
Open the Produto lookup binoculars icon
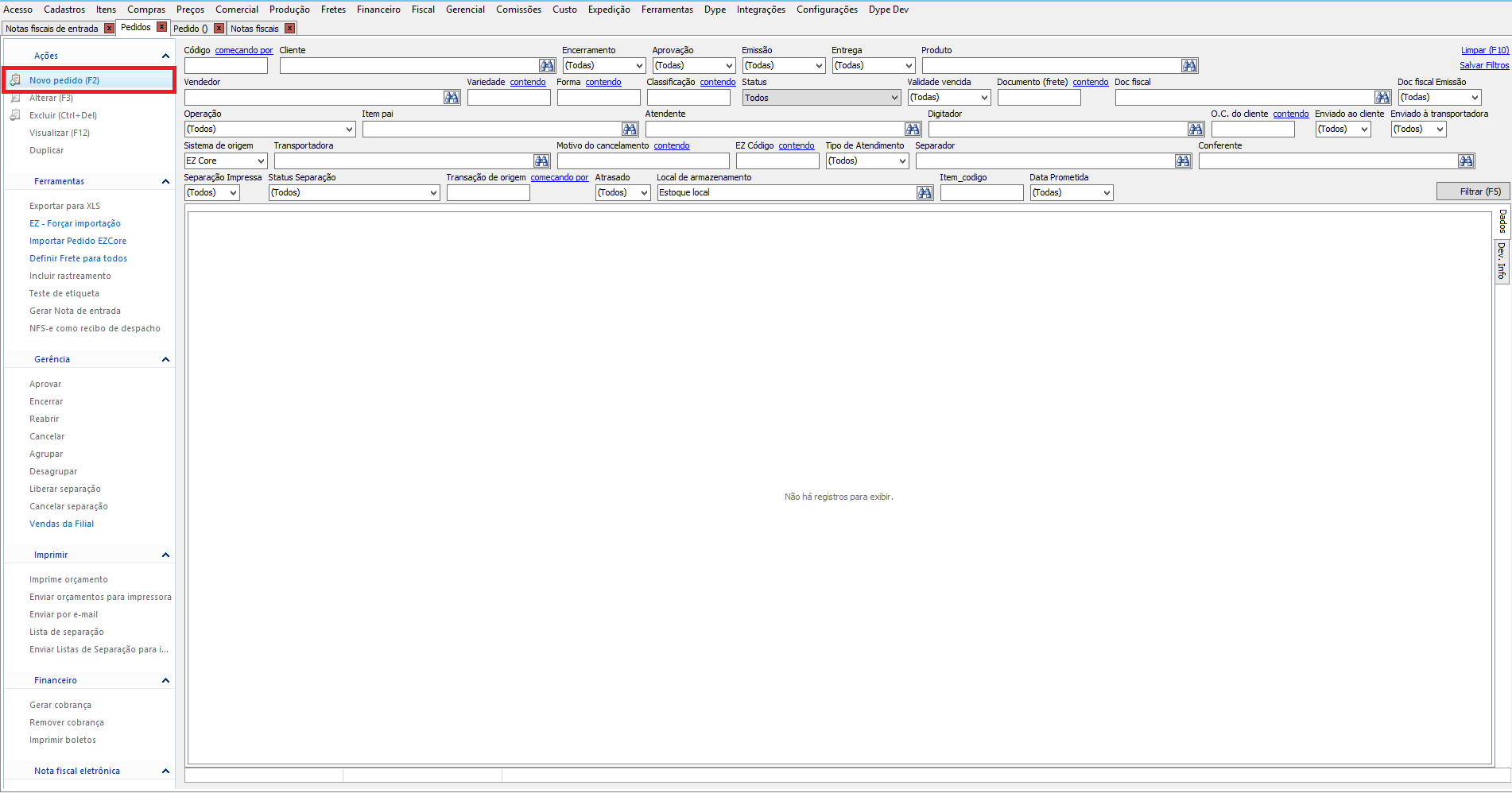tap(1189, 66)
